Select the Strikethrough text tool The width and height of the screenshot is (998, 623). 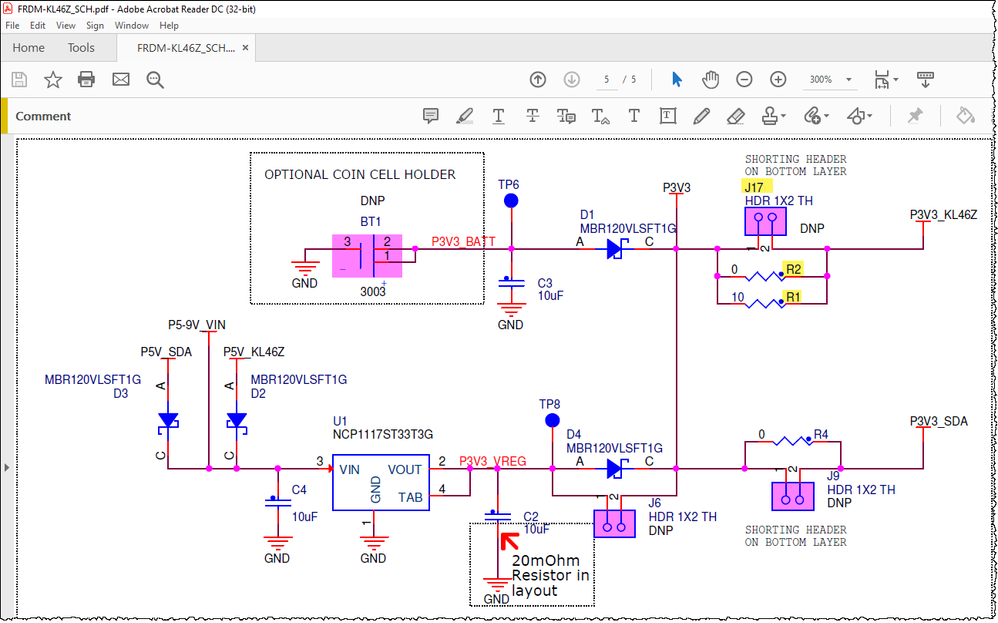532,116
